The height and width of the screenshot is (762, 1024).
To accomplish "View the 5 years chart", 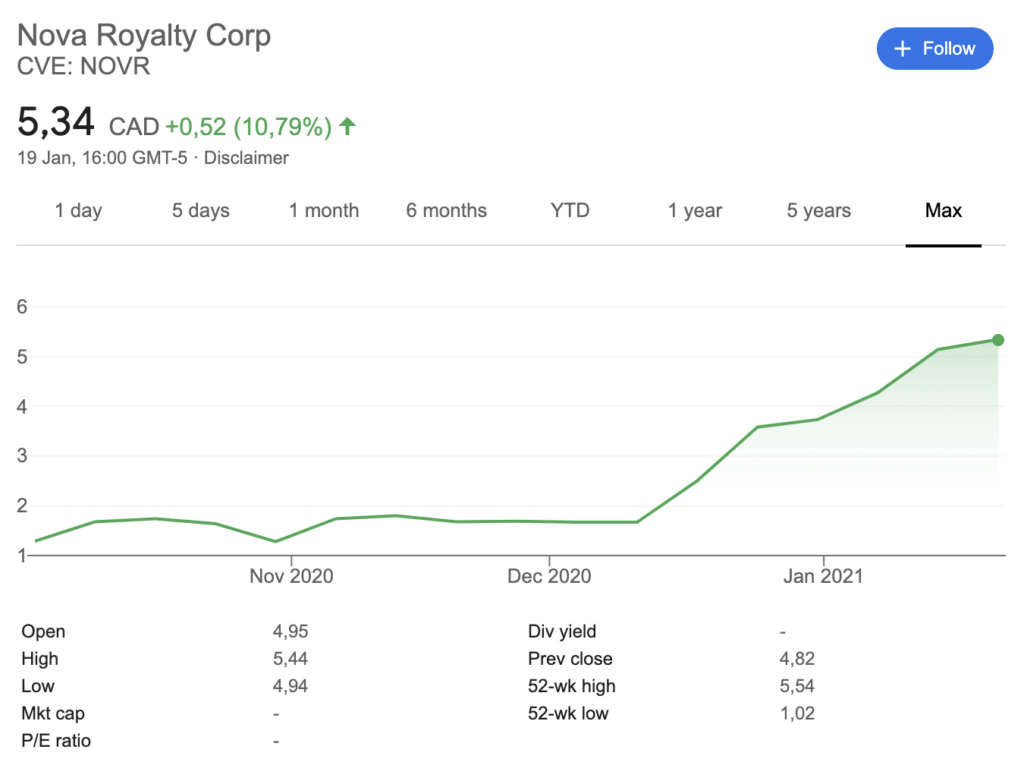I will tap(819, 211).
